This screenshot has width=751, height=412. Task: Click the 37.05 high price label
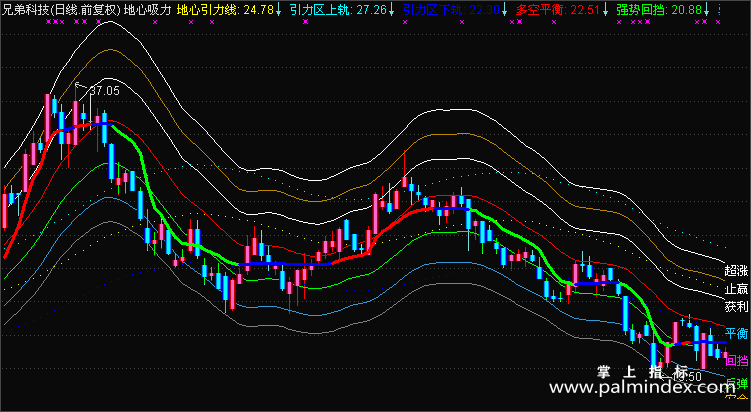click(105, 91)
